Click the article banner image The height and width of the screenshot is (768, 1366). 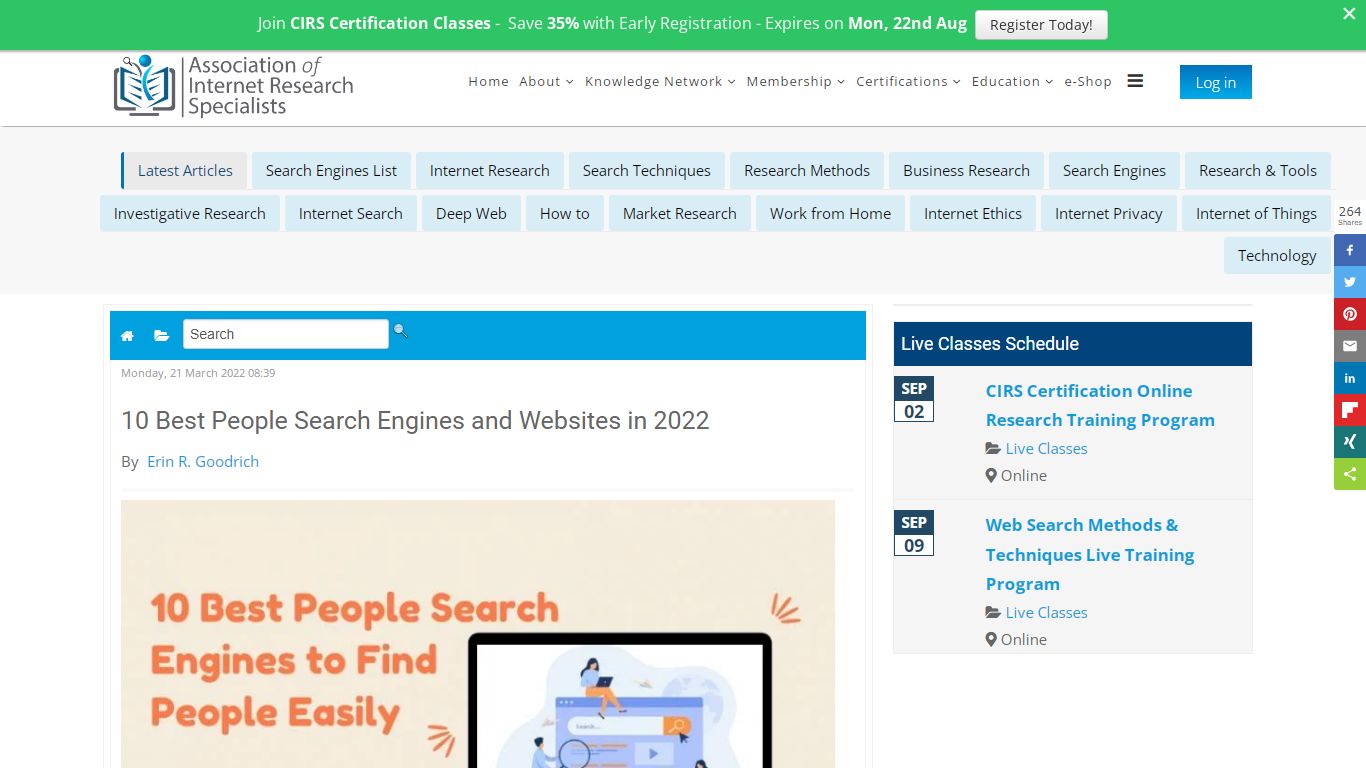pyautogui.click(x=478, y=634)
